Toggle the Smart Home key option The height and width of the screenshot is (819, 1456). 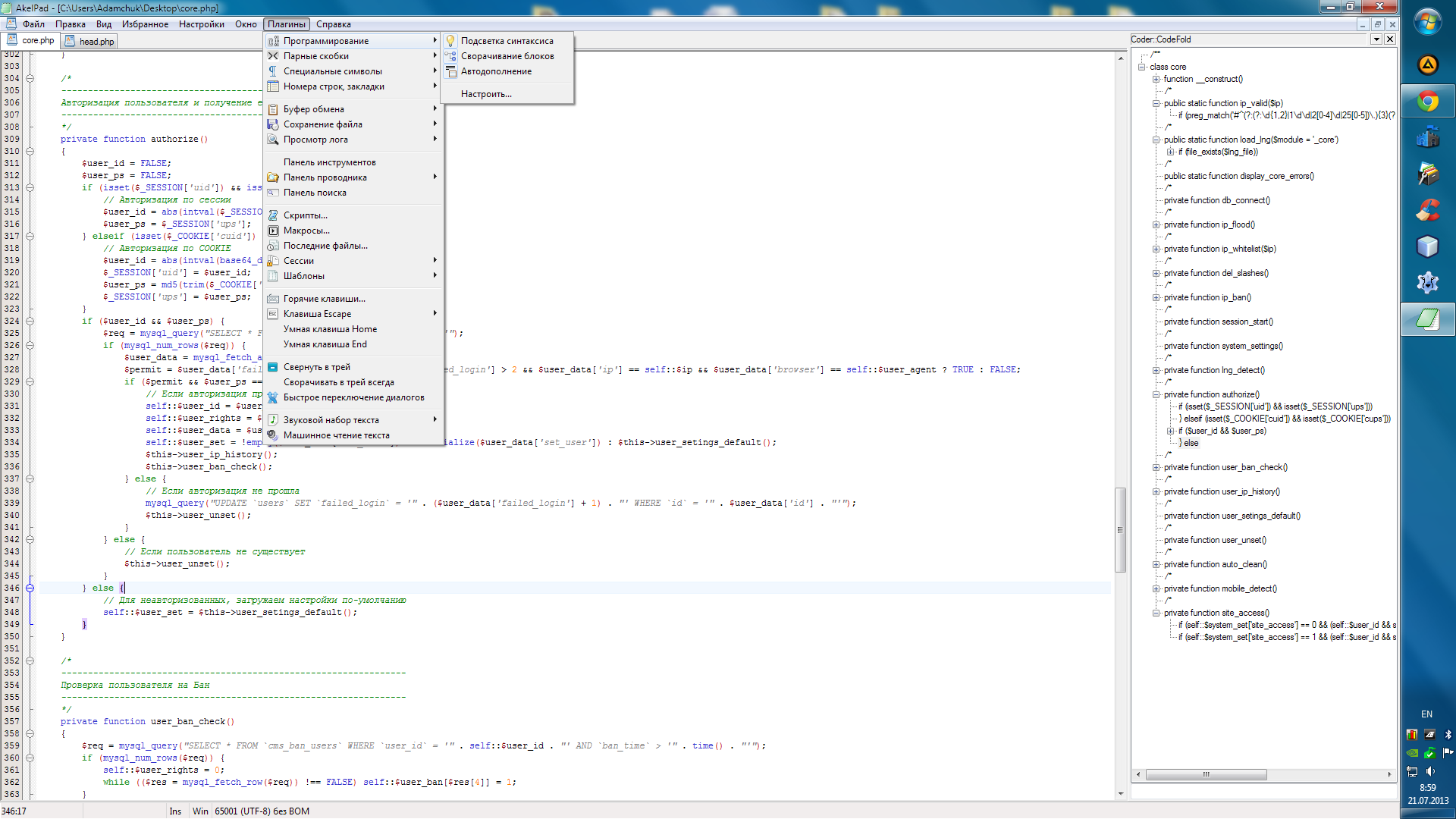(x=330, y=329)
